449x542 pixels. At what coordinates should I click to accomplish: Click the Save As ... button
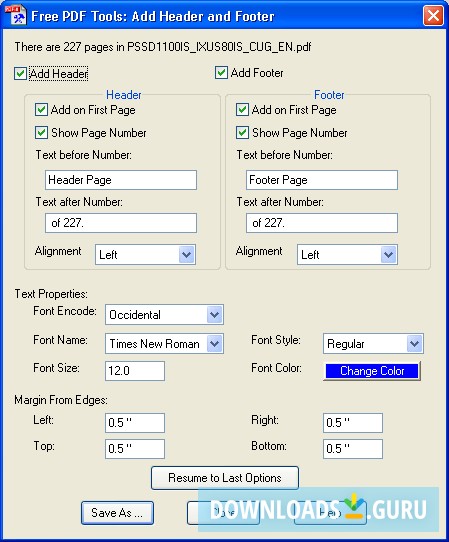[118, 513]
